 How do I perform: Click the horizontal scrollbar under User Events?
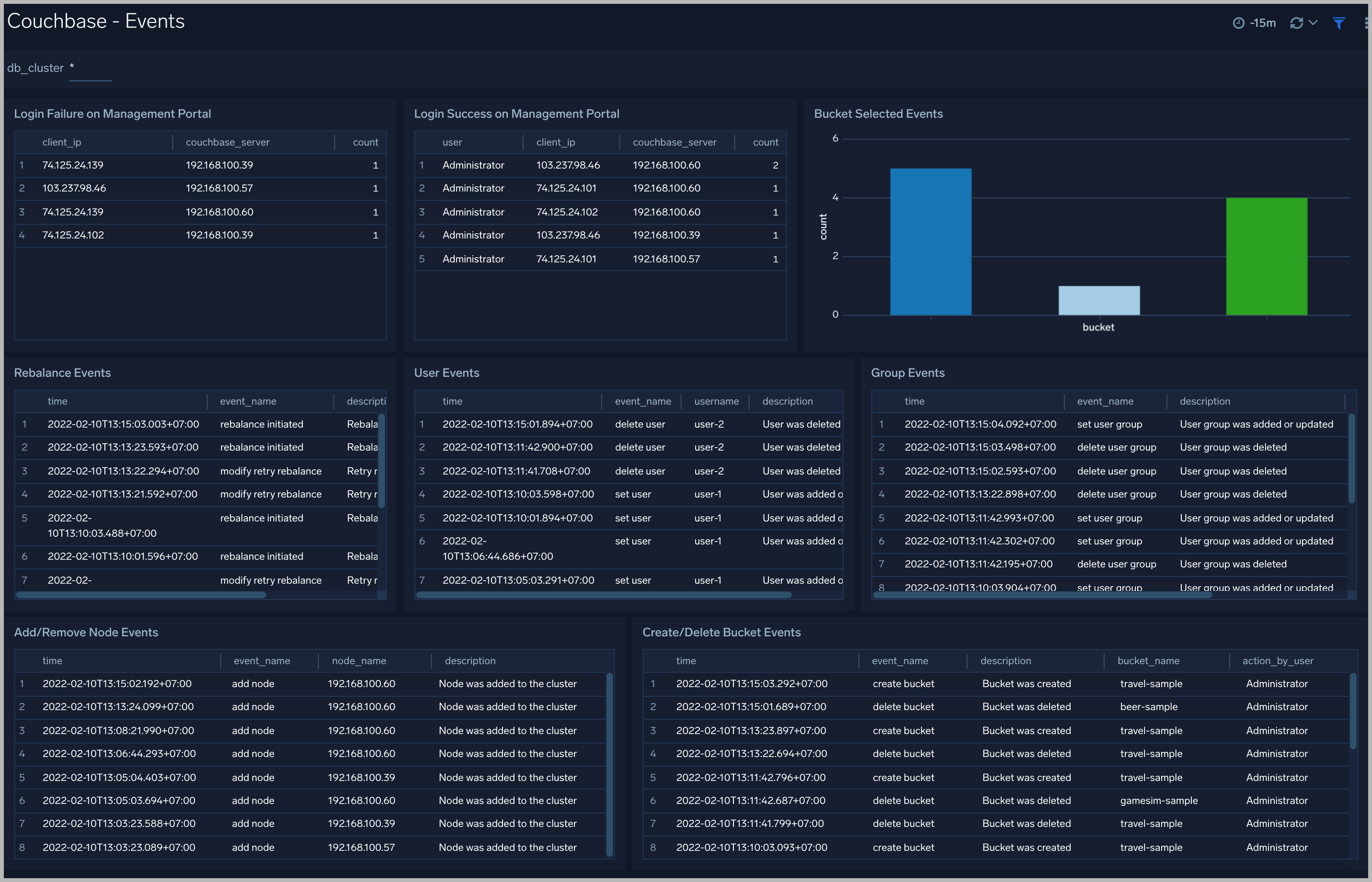602,595
